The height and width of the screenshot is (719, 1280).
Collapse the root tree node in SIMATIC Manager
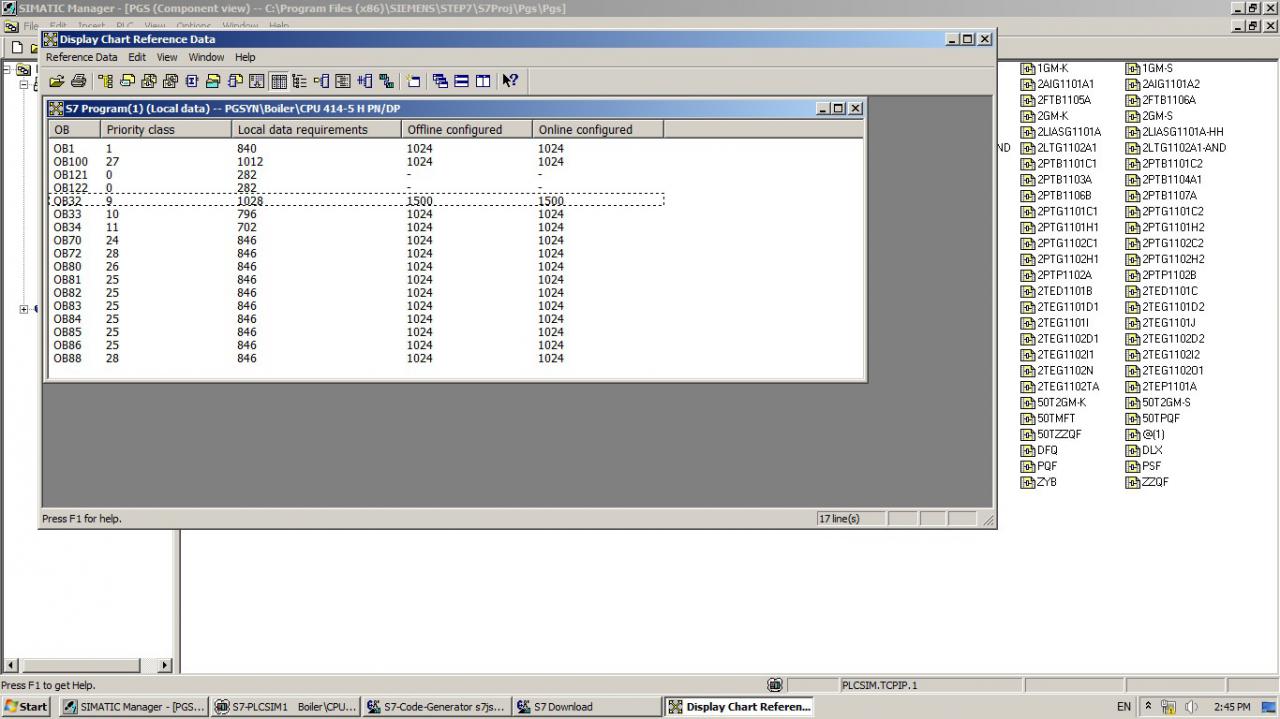[x=8, y=70]
